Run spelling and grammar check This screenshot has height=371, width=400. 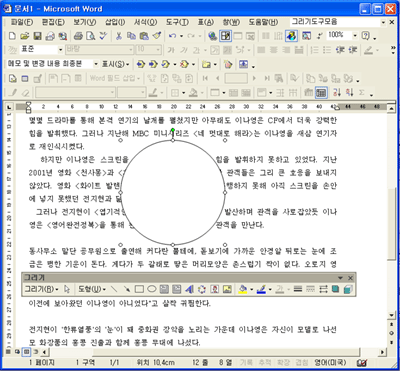tap(103, 36)
